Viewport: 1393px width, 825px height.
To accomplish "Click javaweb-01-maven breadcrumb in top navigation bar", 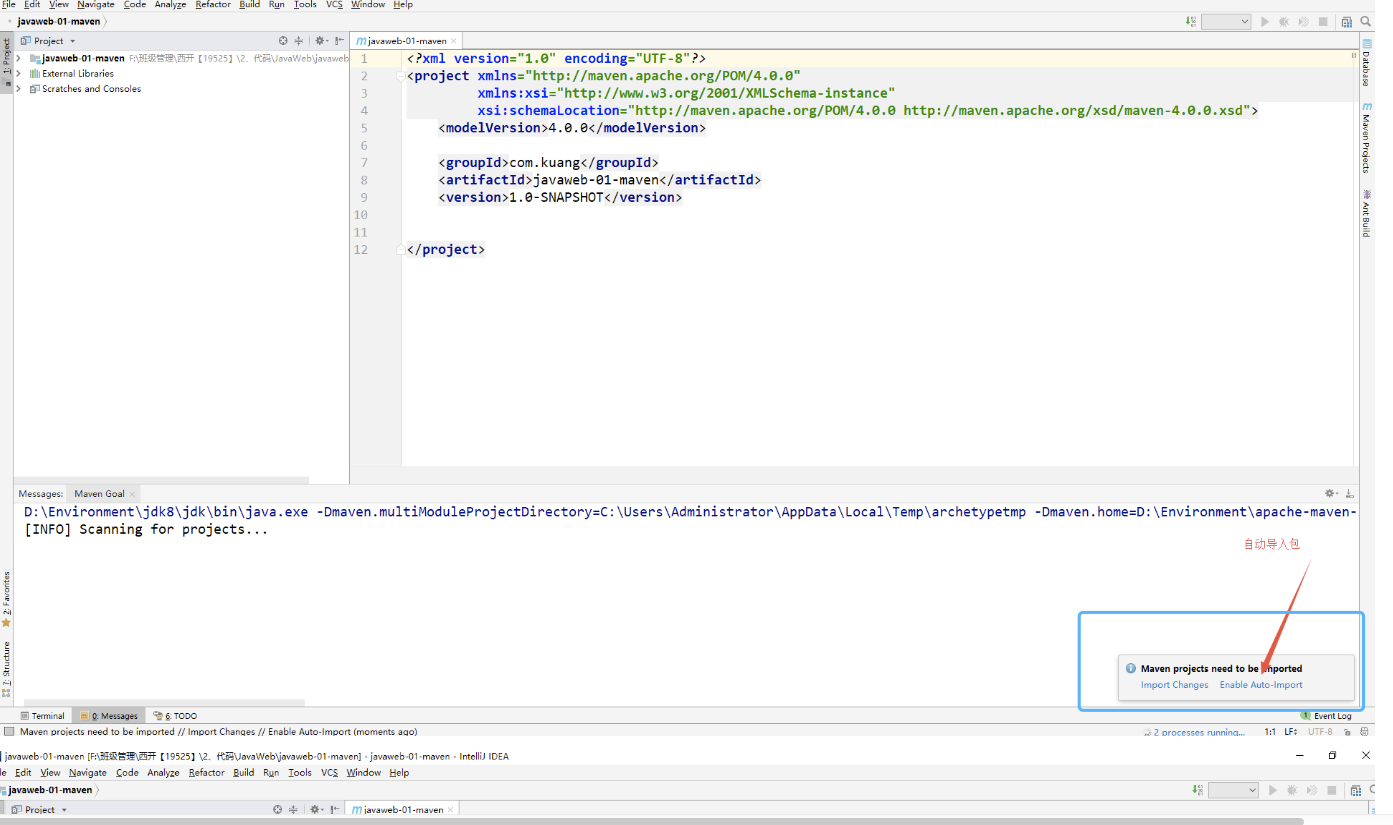I will [x=59, y=21].
